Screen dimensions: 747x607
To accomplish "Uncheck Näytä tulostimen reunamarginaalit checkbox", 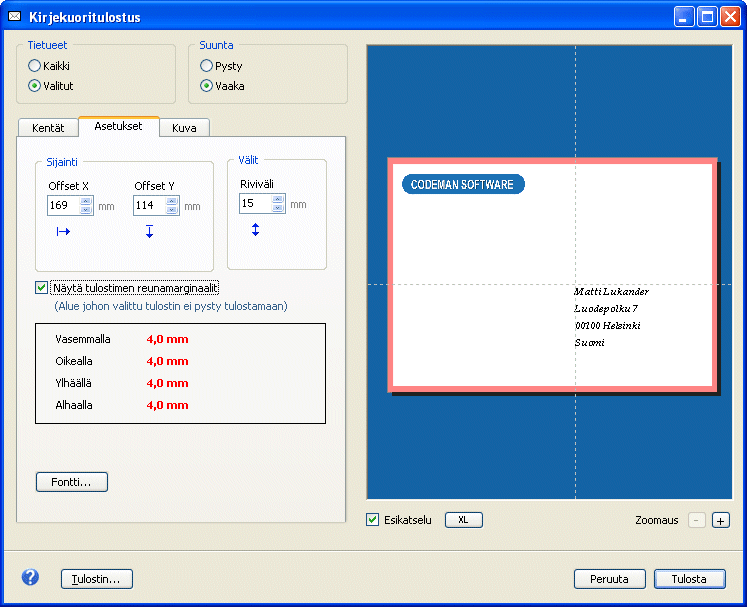I will pyautogui.click(x=41, y=288).
